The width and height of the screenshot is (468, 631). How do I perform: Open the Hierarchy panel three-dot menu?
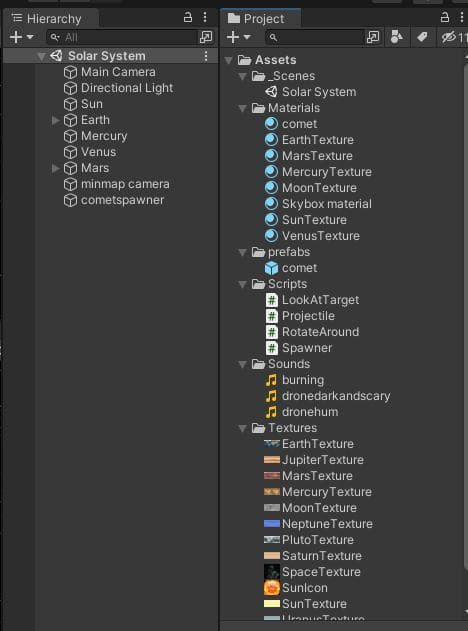[205, 17]
